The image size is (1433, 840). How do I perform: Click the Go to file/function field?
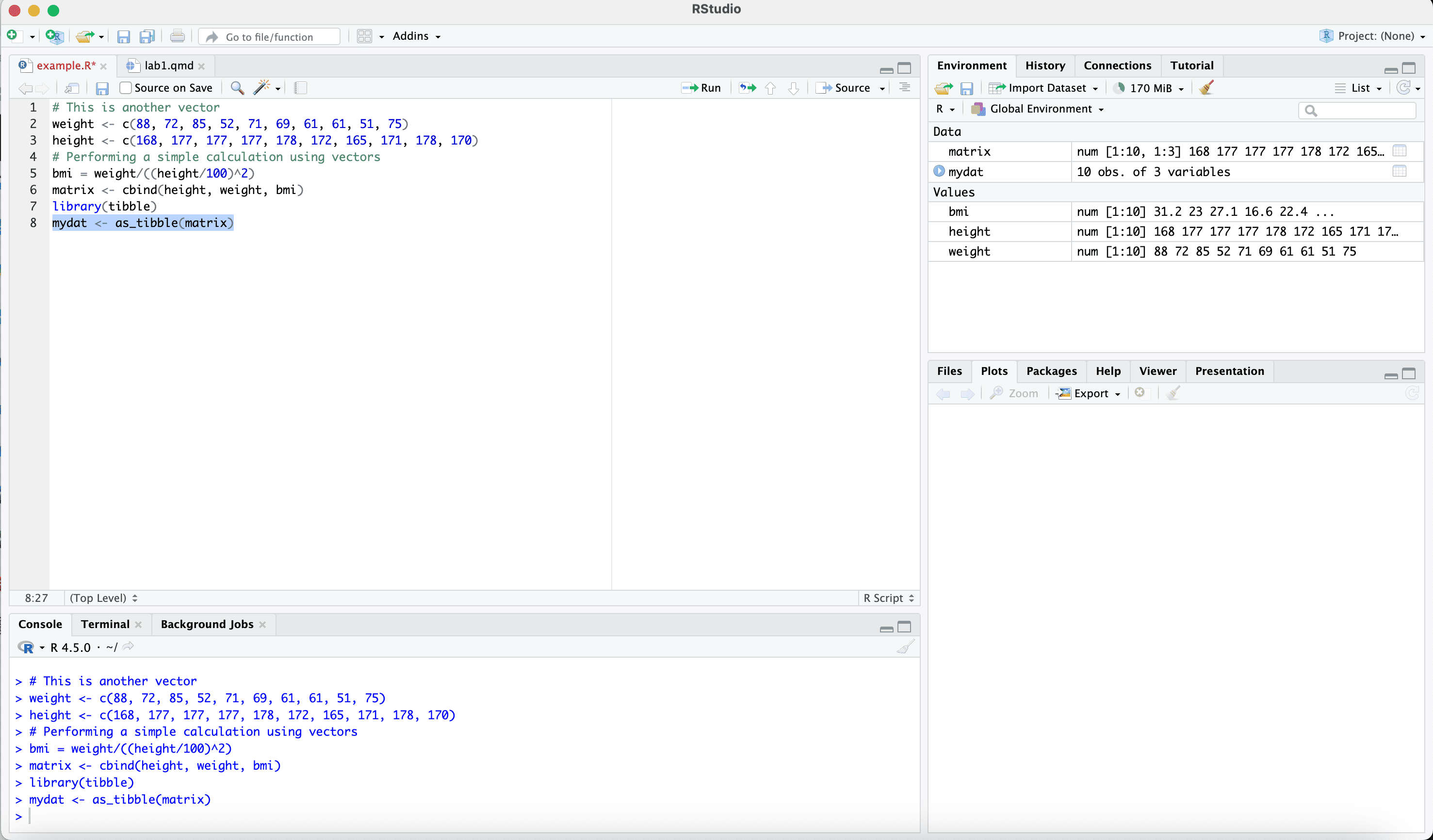(270, 37)
